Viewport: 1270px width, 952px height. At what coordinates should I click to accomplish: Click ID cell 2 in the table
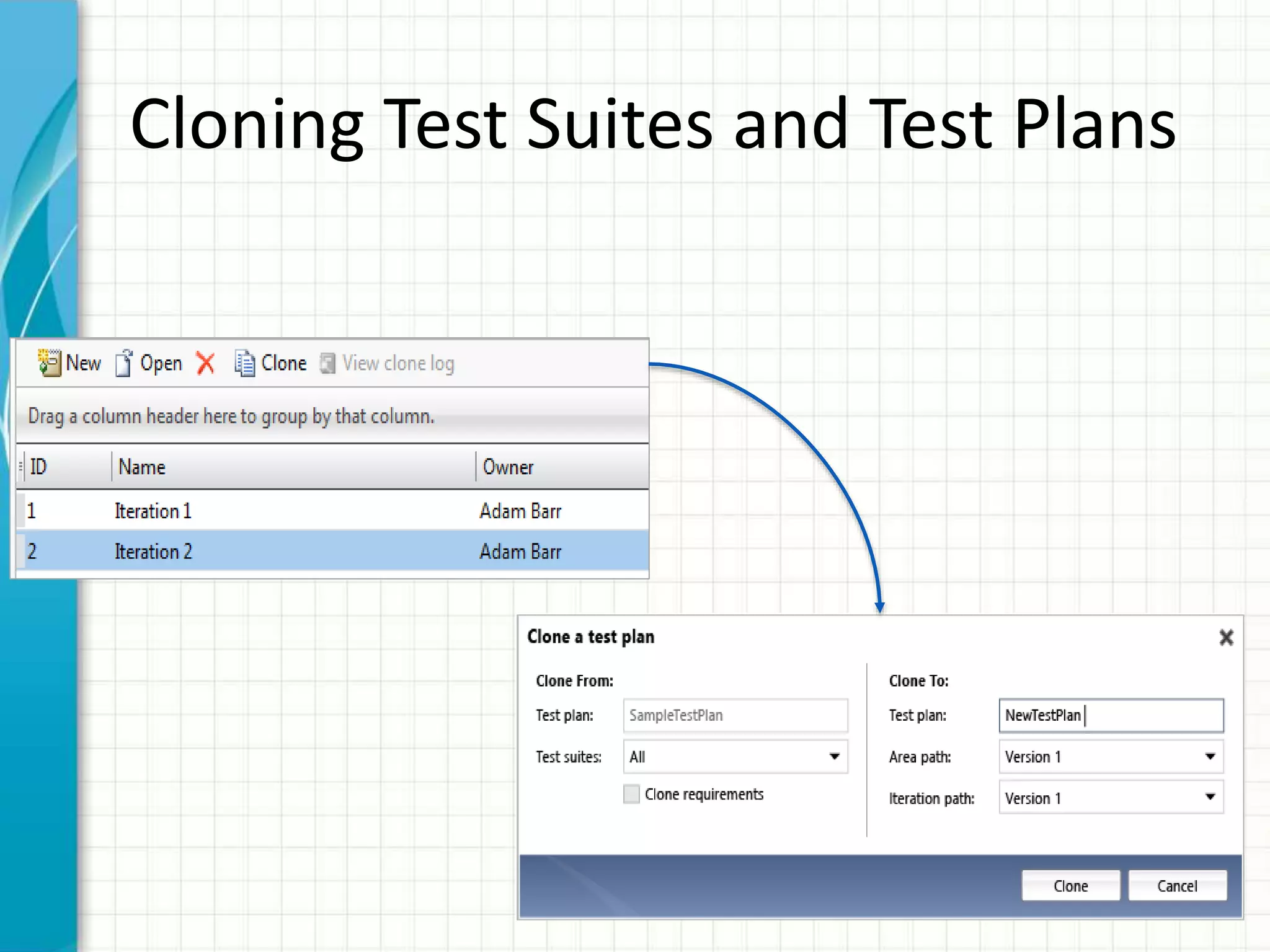32,551
